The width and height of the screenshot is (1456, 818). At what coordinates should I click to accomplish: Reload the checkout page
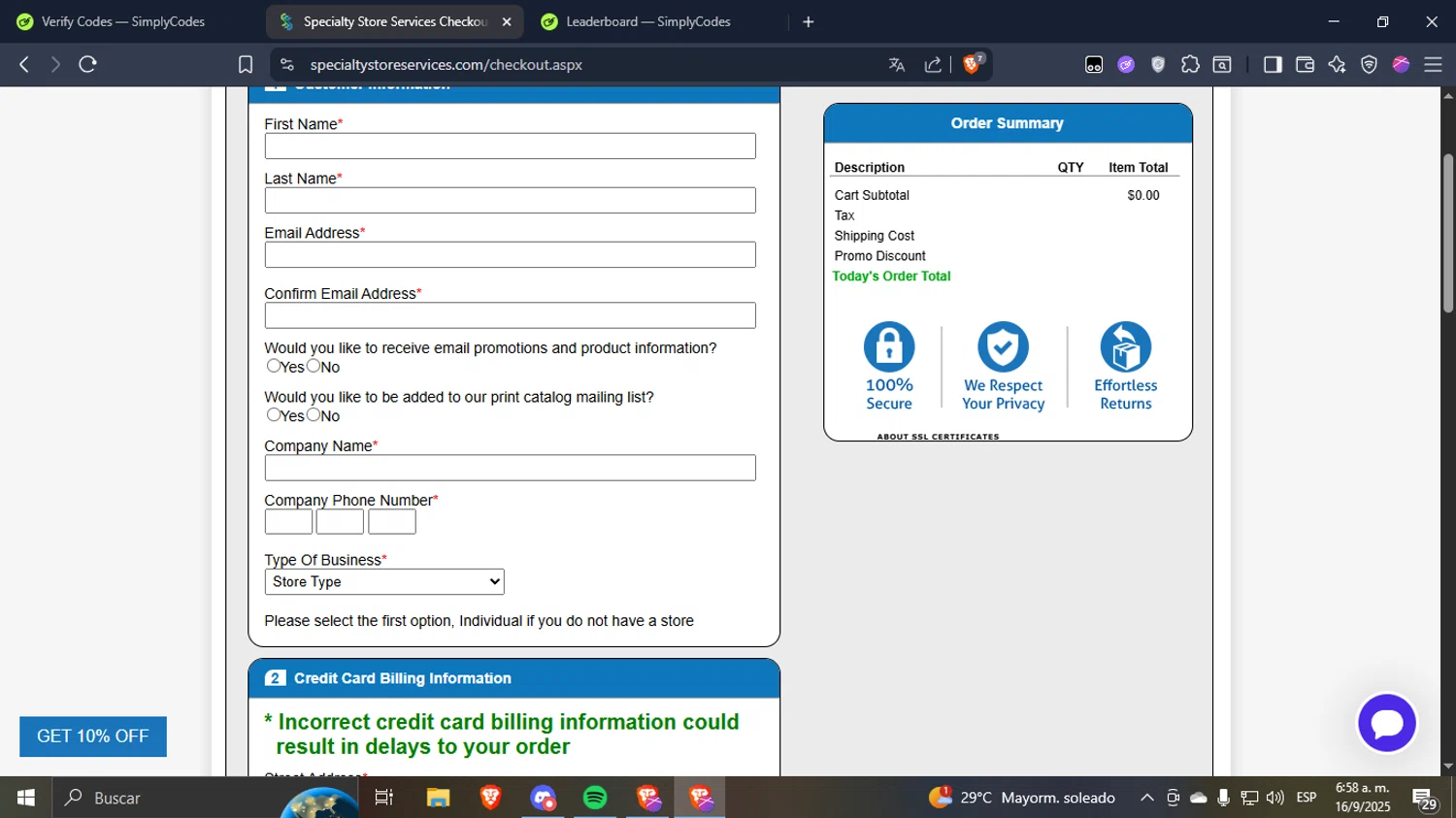87,64
